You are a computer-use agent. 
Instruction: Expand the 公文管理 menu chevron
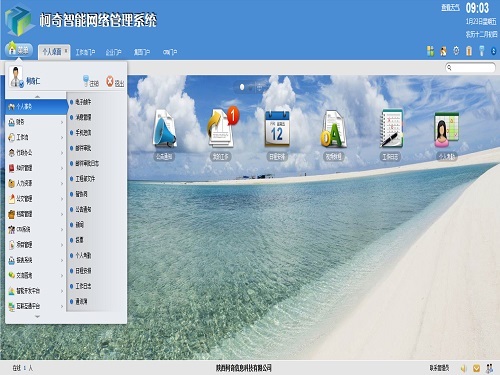tap(62, 199)
